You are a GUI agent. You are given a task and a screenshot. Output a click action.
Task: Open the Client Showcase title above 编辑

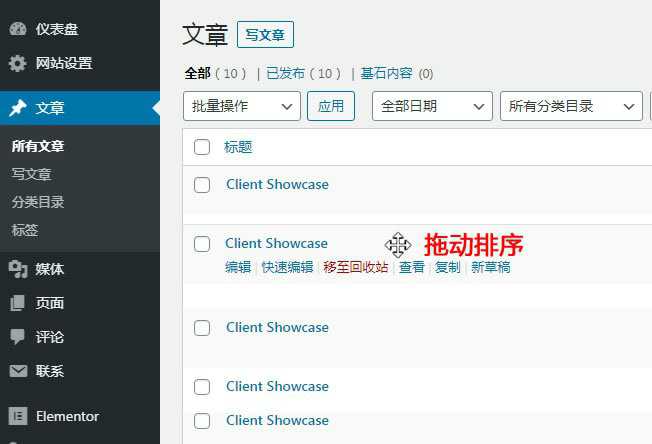click(x=277, y=243)
